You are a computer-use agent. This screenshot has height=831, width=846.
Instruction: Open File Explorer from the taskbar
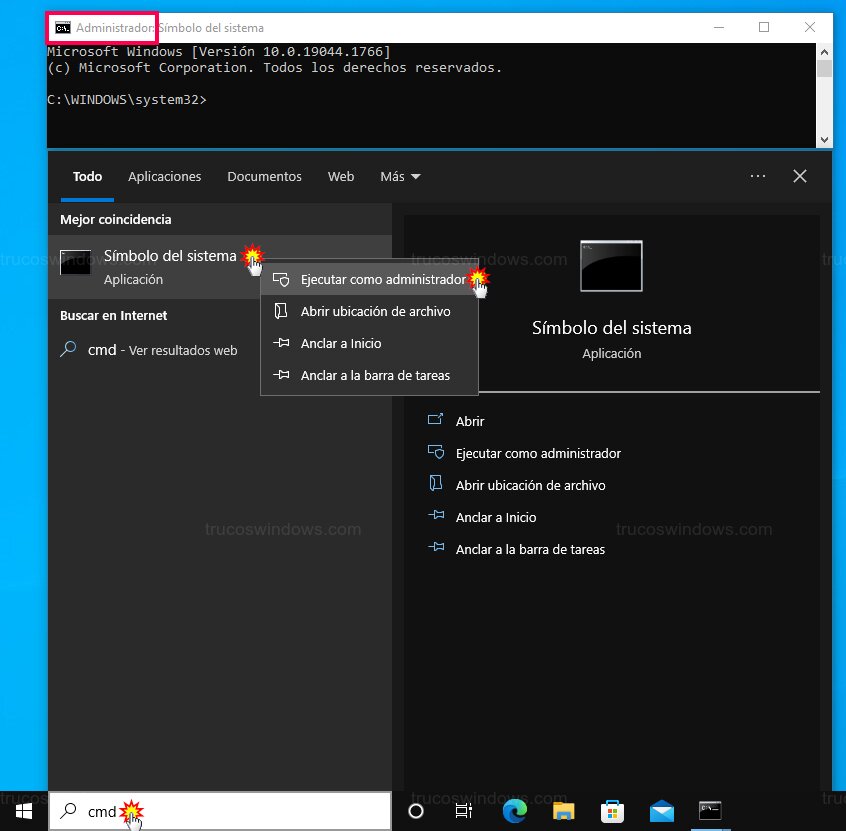(563, 811)
